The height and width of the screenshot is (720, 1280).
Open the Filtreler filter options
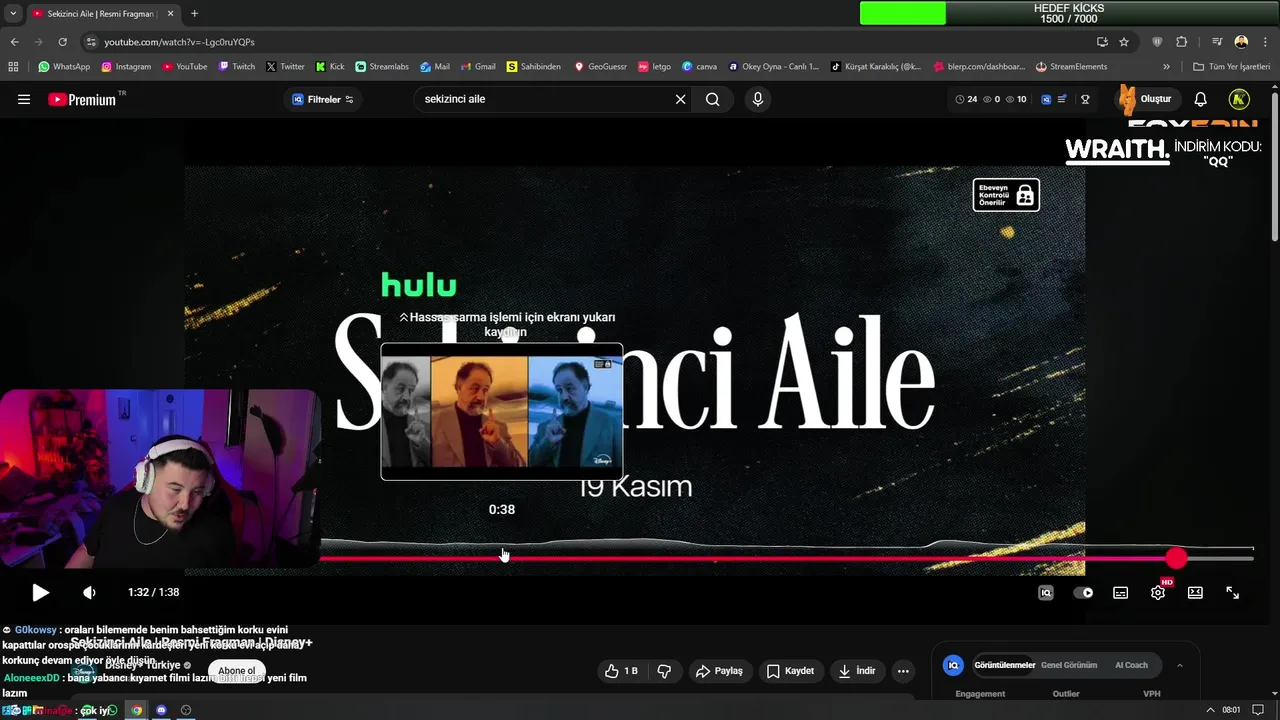click(322, 99)
